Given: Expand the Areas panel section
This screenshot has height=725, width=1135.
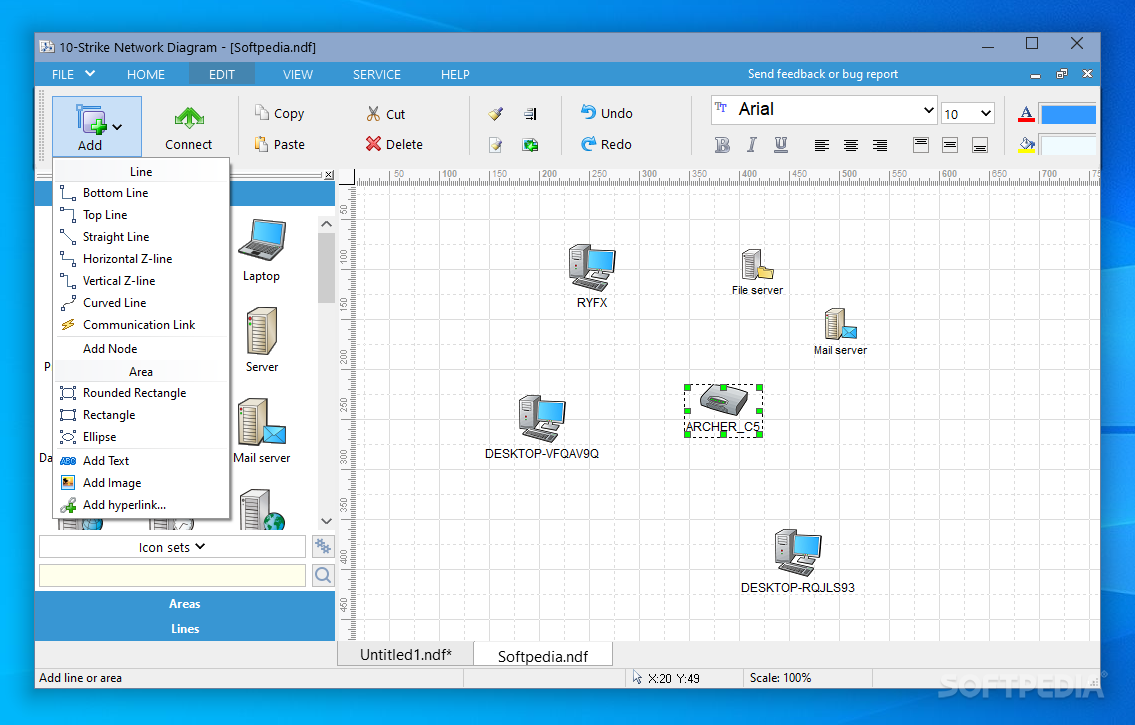Looking at the screenshot, I should point(185,603).
